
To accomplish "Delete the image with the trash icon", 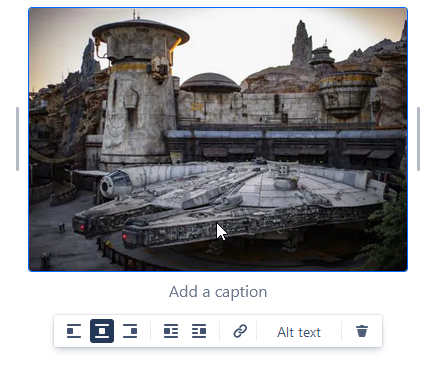I will [x=362, y=331].
